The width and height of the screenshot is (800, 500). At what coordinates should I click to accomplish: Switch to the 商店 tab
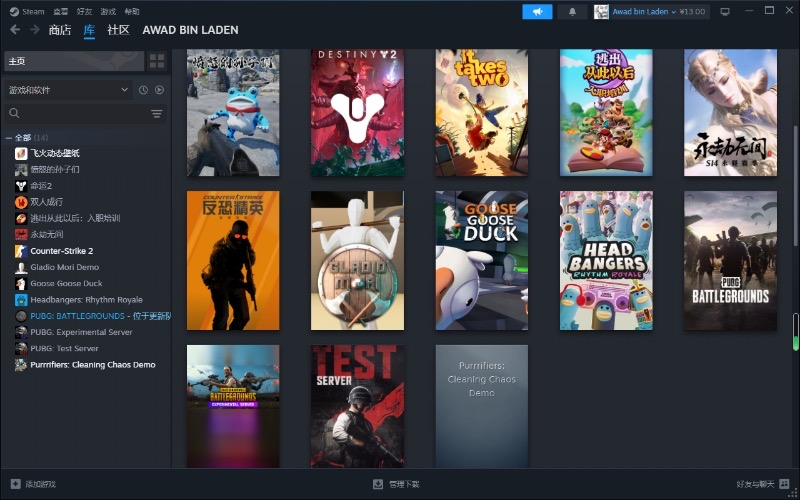pyautogui.click(x=60, y=30)
